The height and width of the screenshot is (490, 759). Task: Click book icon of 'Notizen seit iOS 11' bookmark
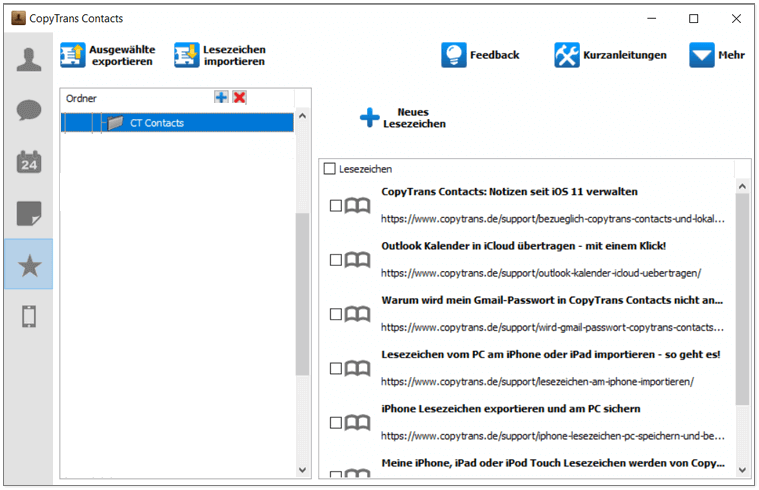(357, 206)
